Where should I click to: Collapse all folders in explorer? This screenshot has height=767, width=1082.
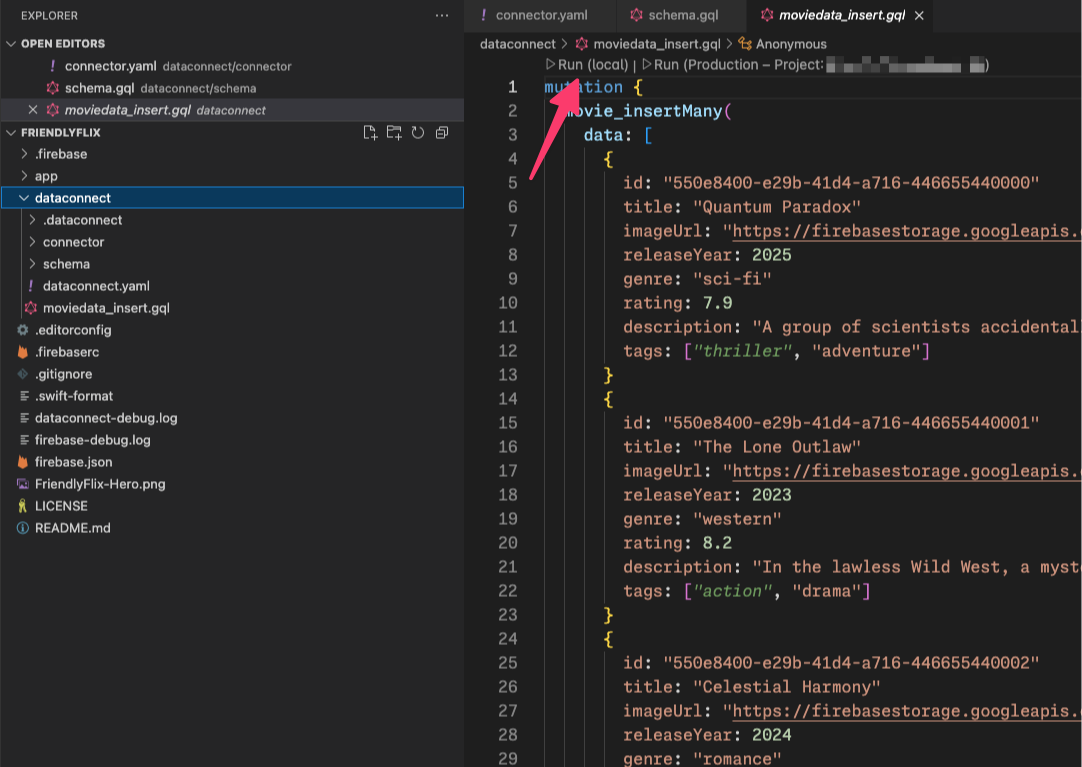click(442, 133)
